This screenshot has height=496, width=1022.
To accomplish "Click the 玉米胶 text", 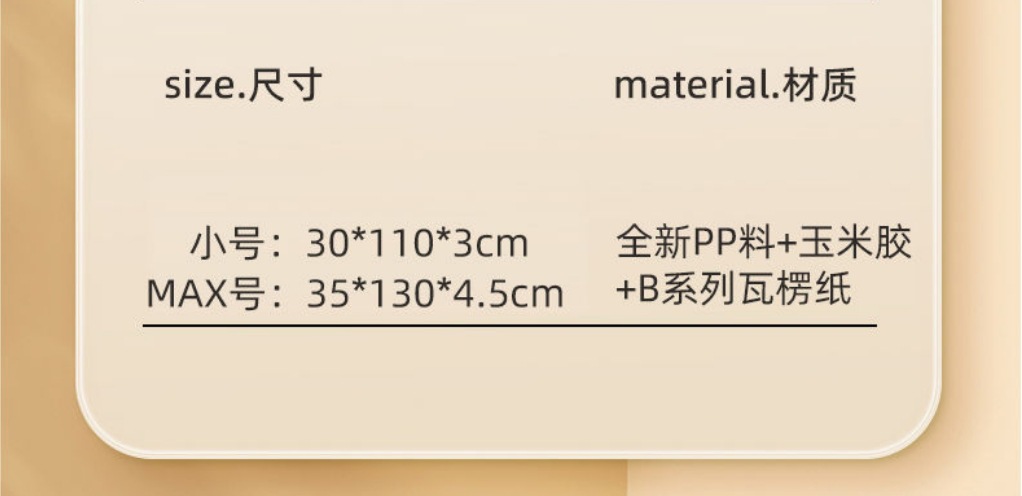I will coord(854,242).
